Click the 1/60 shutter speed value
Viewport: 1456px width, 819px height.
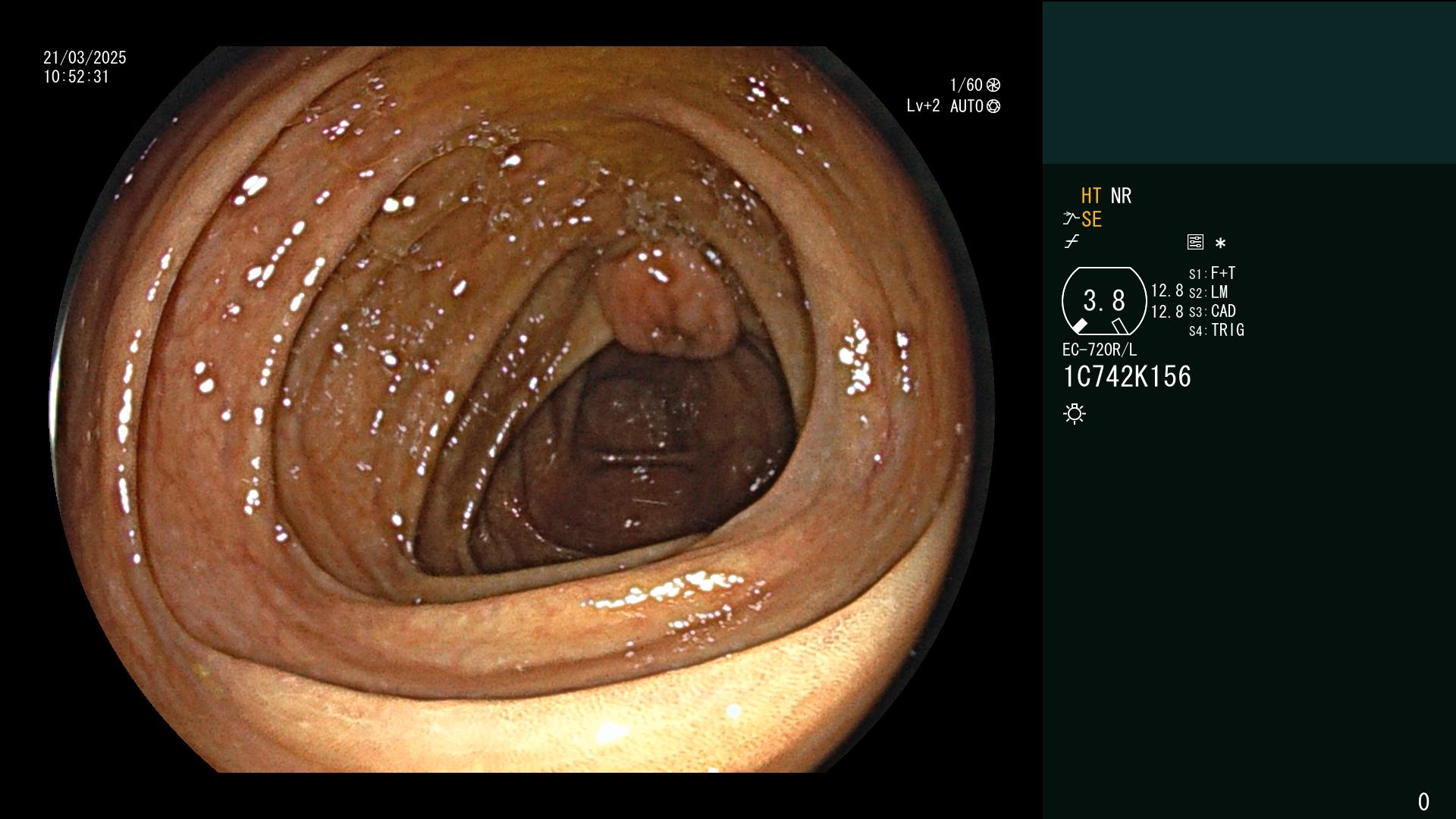coord(966,85)
